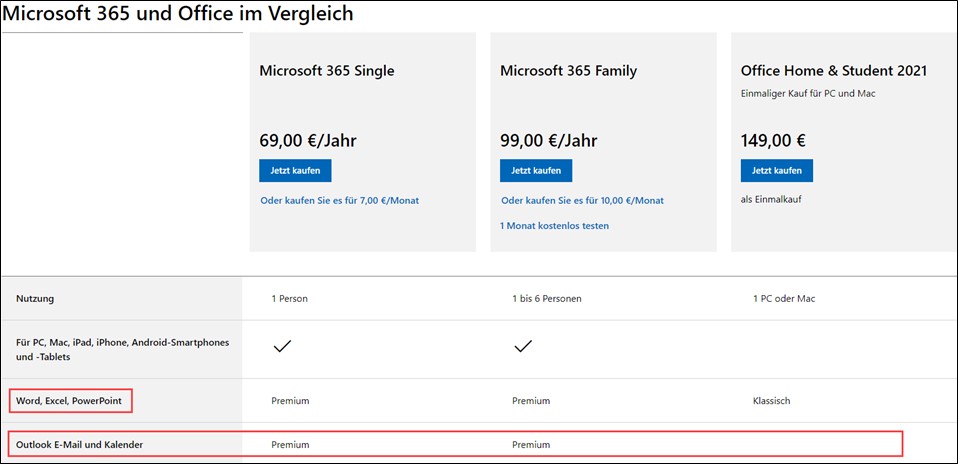Start 1 Monat kostenlos testen trial
The height and width of the screenshot is (464, 958).
pos(554,226)
